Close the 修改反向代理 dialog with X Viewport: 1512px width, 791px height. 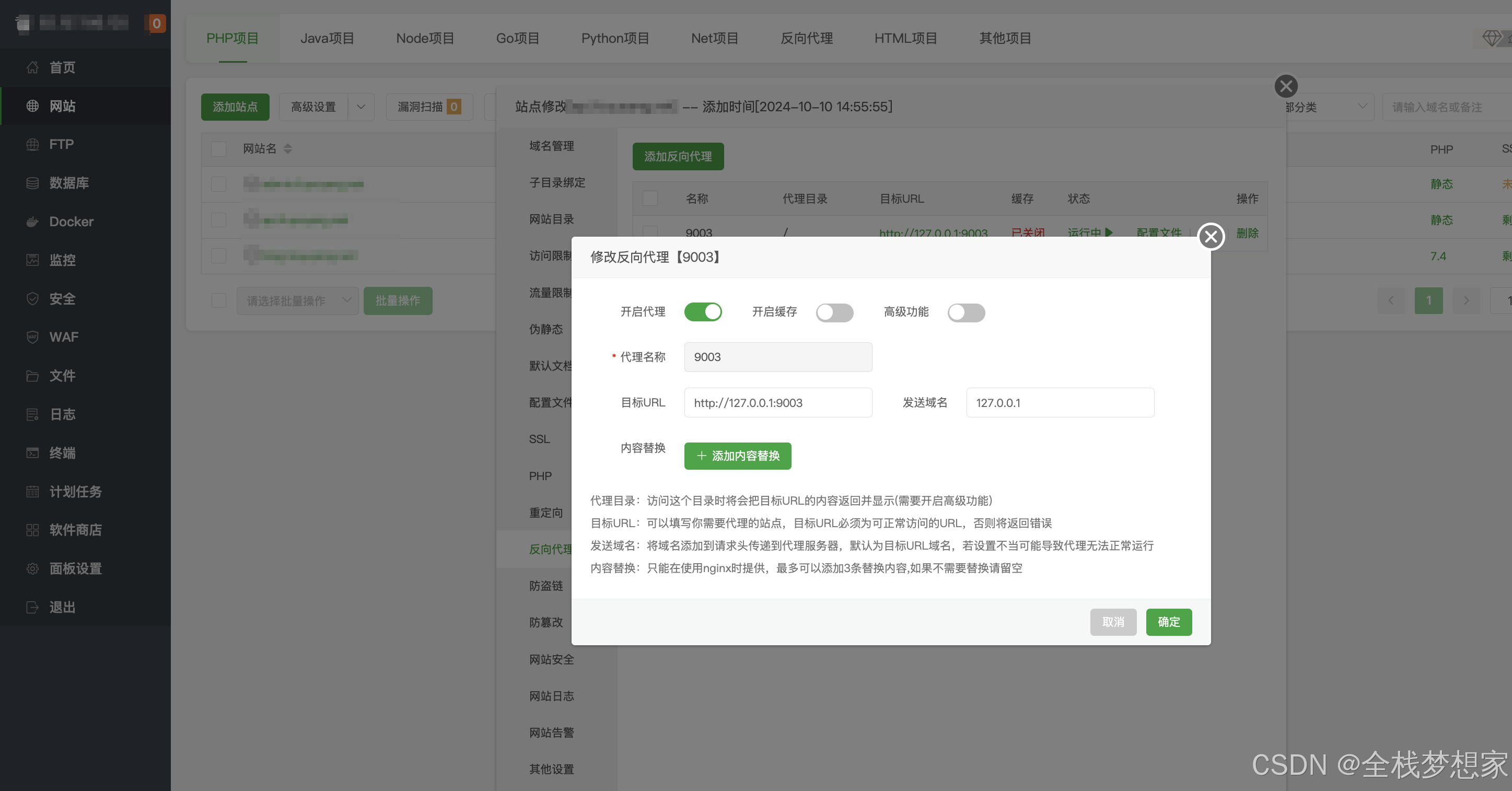tap(1211, 237)
